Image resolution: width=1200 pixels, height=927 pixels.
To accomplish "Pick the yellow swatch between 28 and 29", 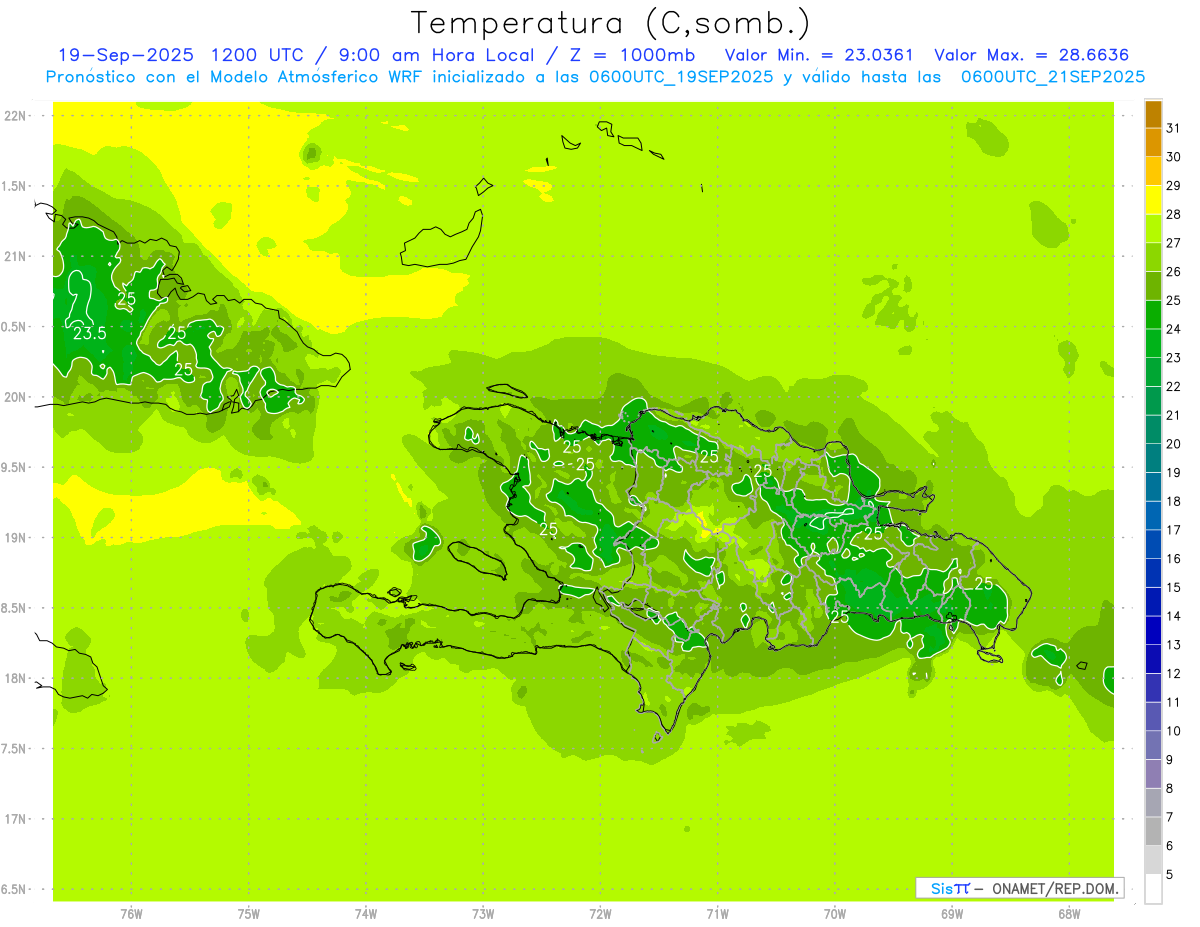I will 1153,200.
